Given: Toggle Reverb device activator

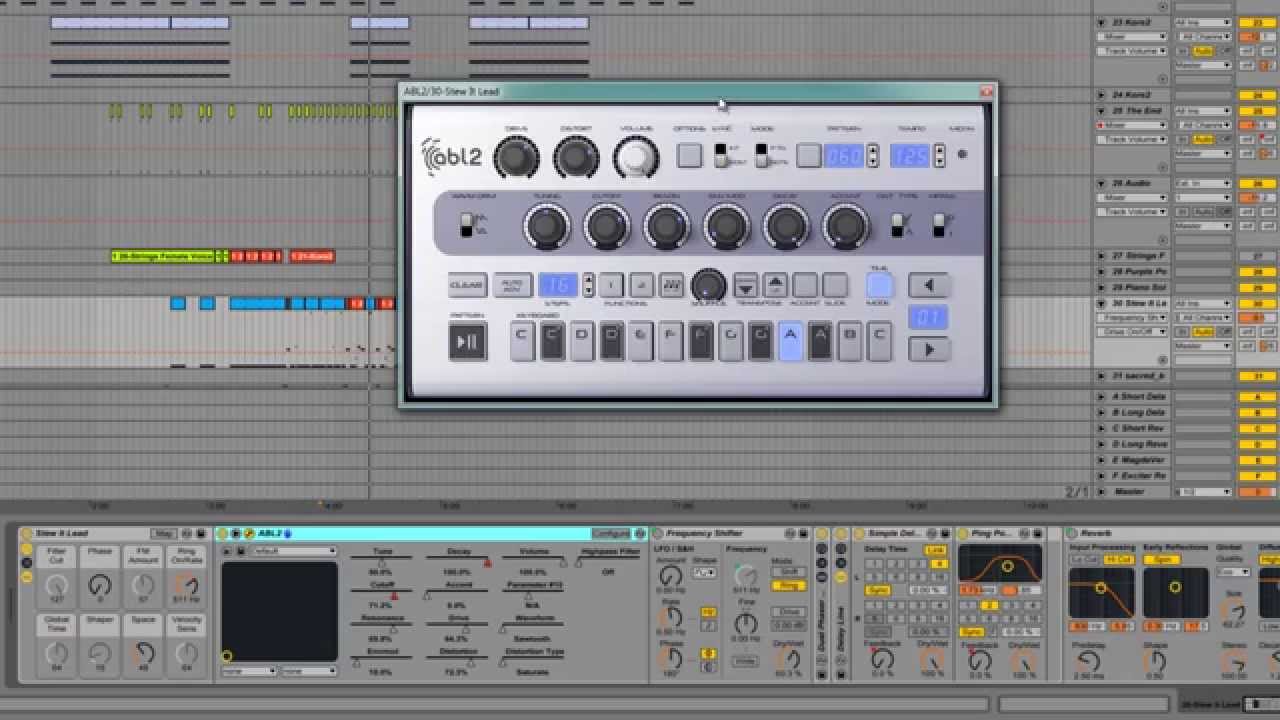Looking at the screenshot, I should (1071, 534).
